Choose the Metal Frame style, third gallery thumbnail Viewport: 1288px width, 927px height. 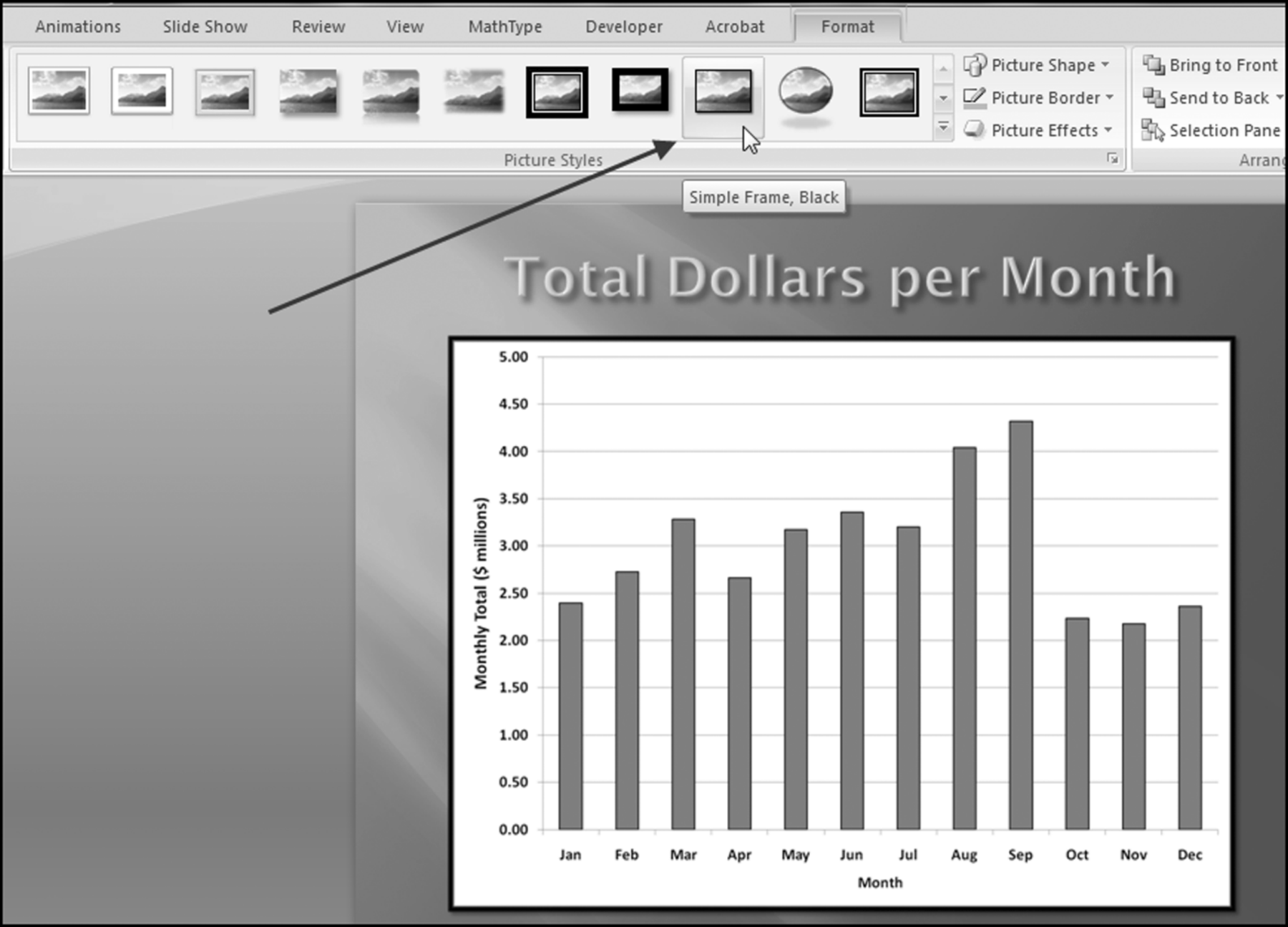coord(225,92)
